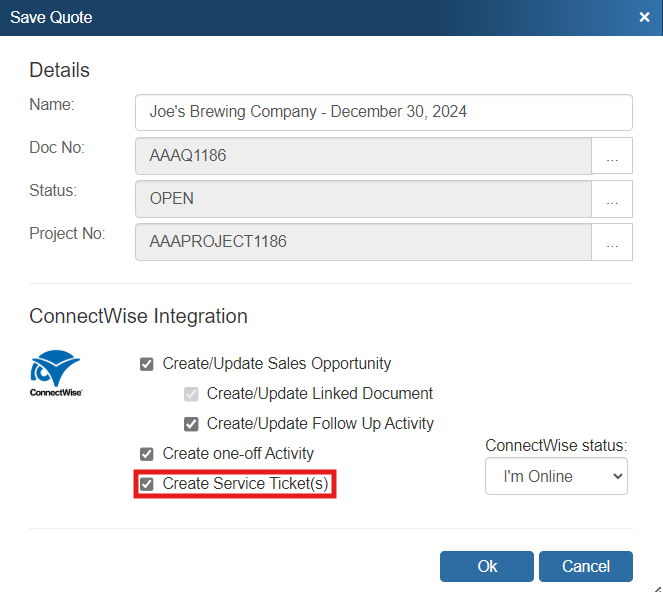Viewport: 663px width, 592px height.
Task: Toggle the Create/Update Linked Document checkbox
Action: coord(191,394)
